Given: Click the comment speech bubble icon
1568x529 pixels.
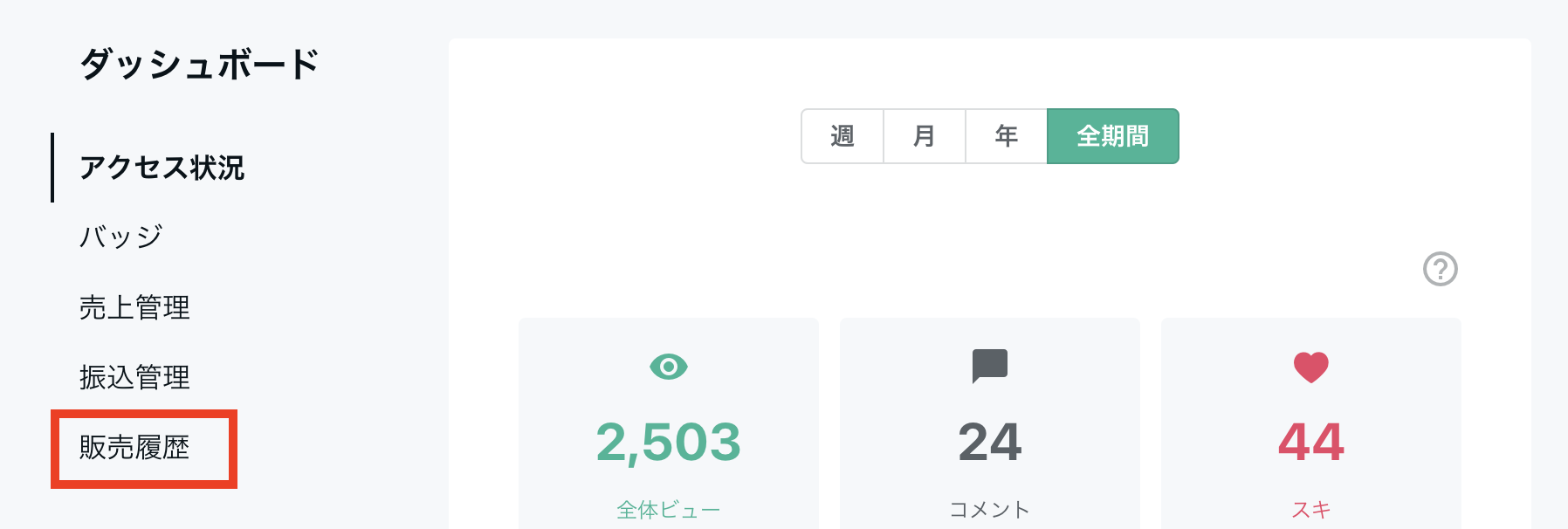Looking at the screenshot, I should (990, 366).
